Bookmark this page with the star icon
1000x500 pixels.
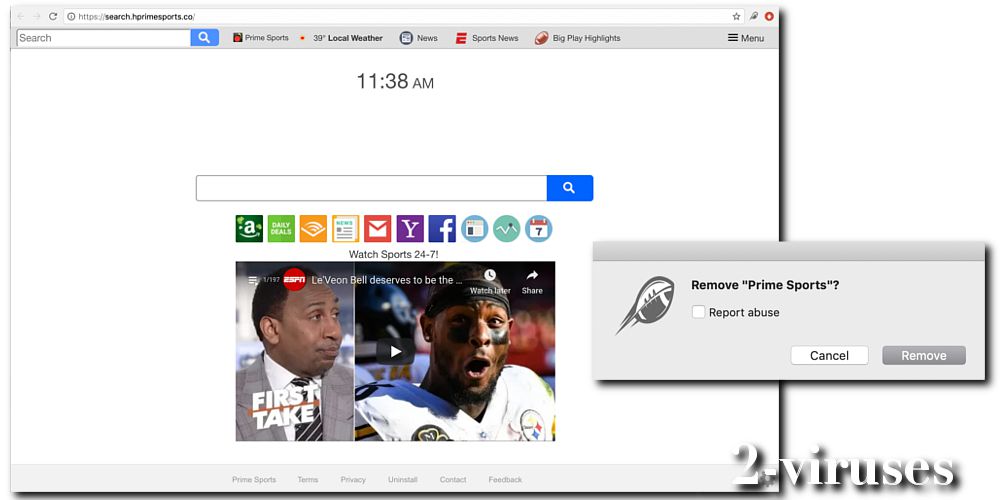pyautogui.click(x=737, y=17)
